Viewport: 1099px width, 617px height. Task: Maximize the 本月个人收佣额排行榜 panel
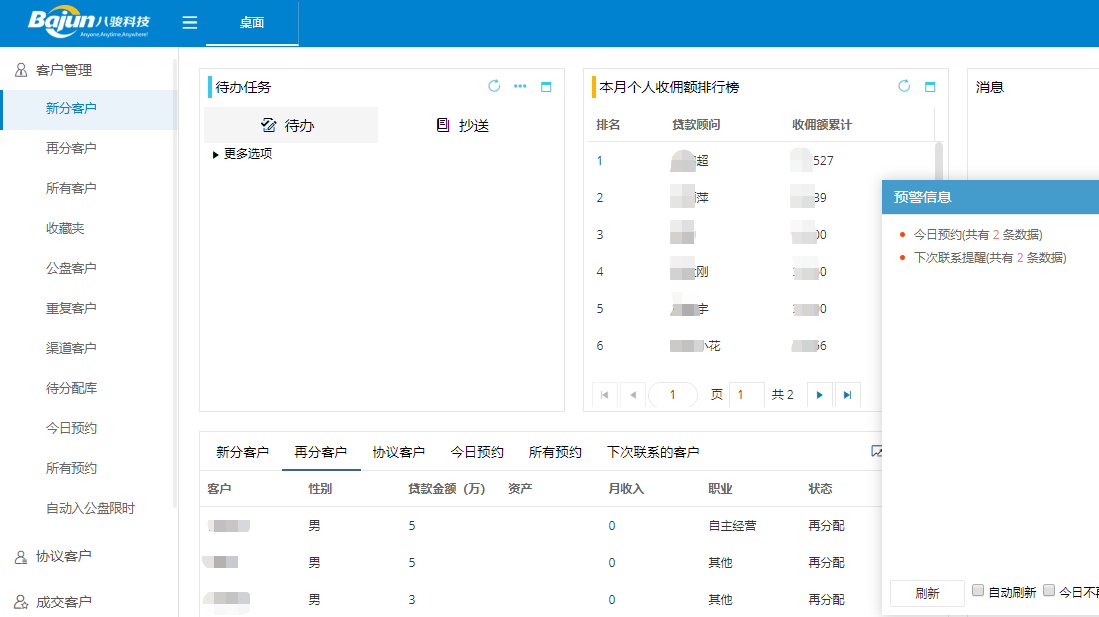[929, 86]
